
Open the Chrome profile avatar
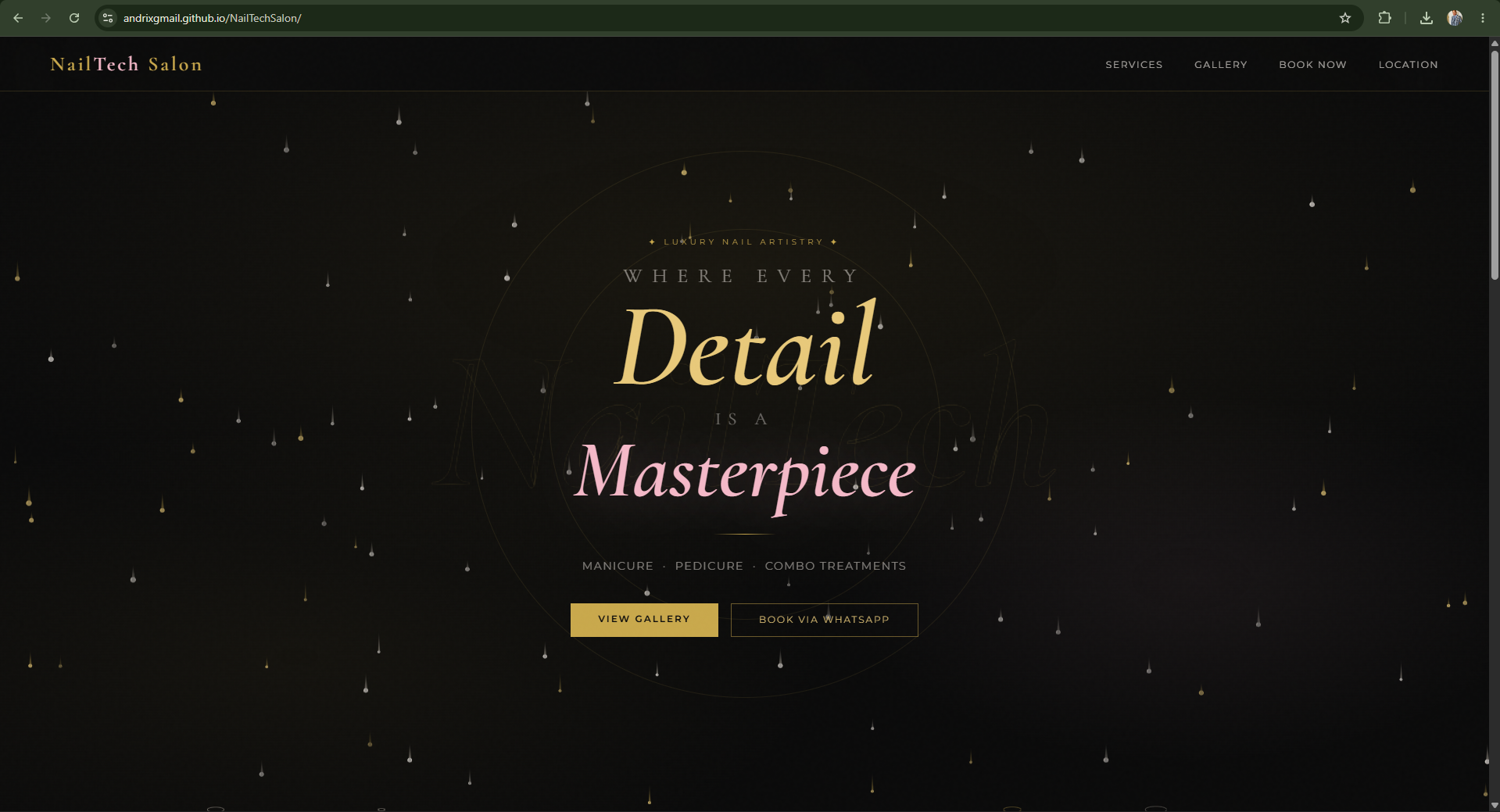[x=1455, y=18]
